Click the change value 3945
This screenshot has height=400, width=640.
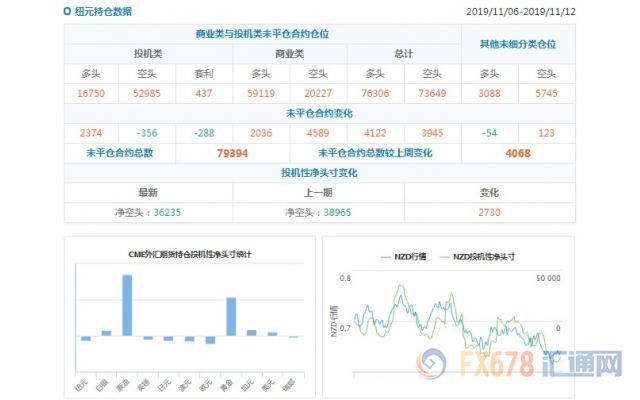point(432,133)
